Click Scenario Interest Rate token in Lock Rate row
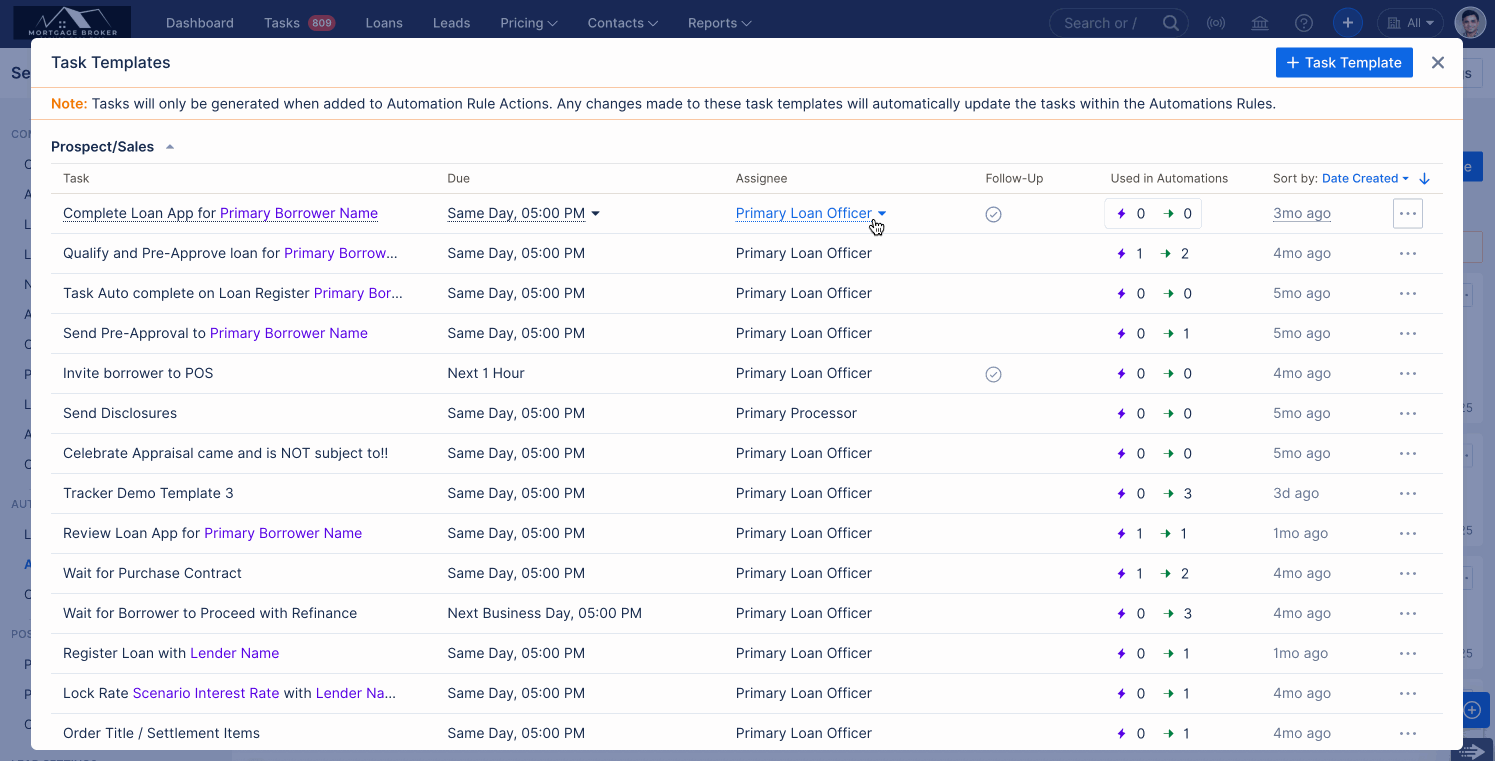Viewport: 1495px width, 761px height. [206, 693]
